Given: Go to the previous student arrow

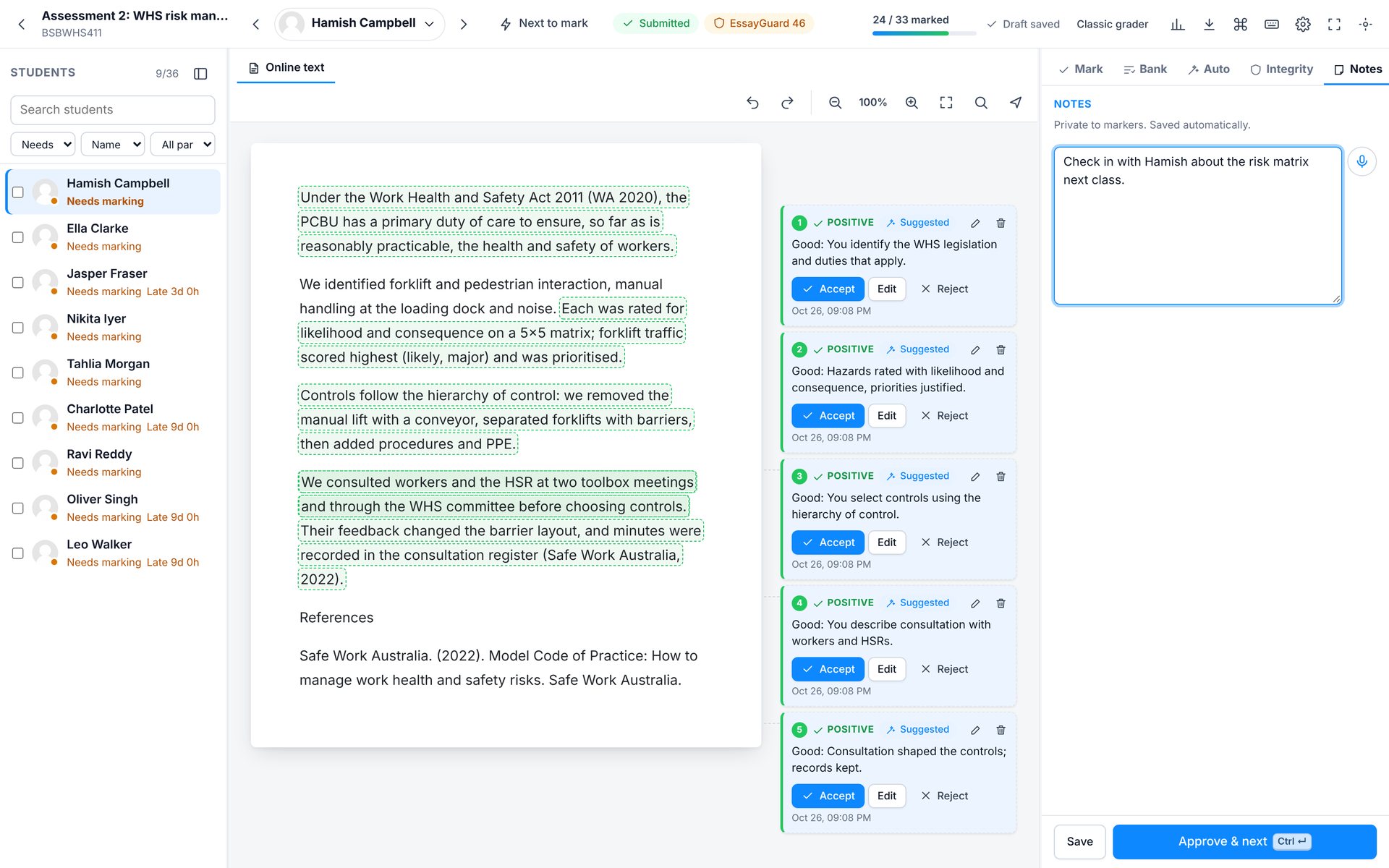Looking at the screenshot, I should point(255,24).
